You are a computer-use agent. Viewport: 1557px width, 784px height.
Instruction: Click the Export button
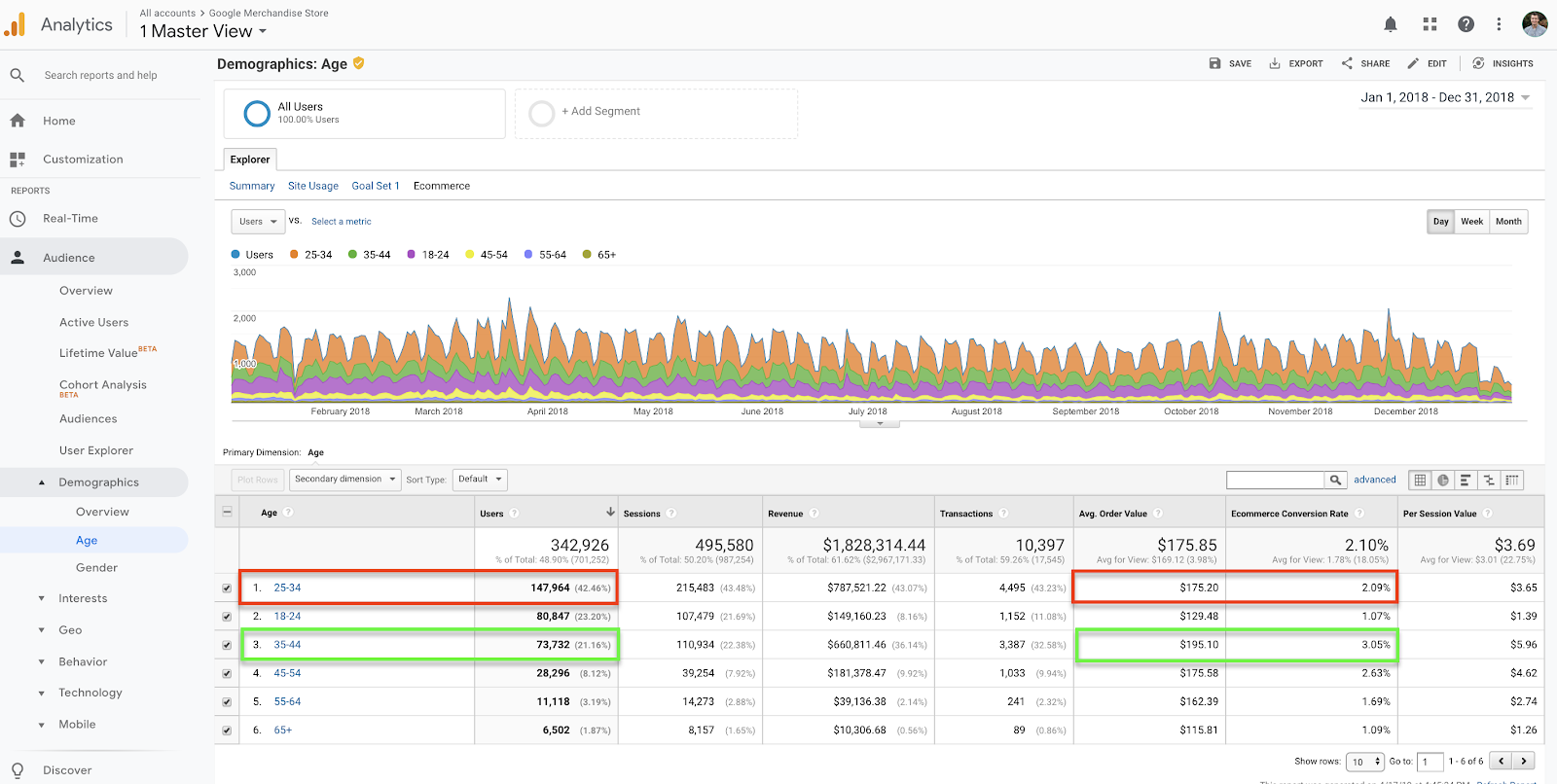click(1296, 63)
